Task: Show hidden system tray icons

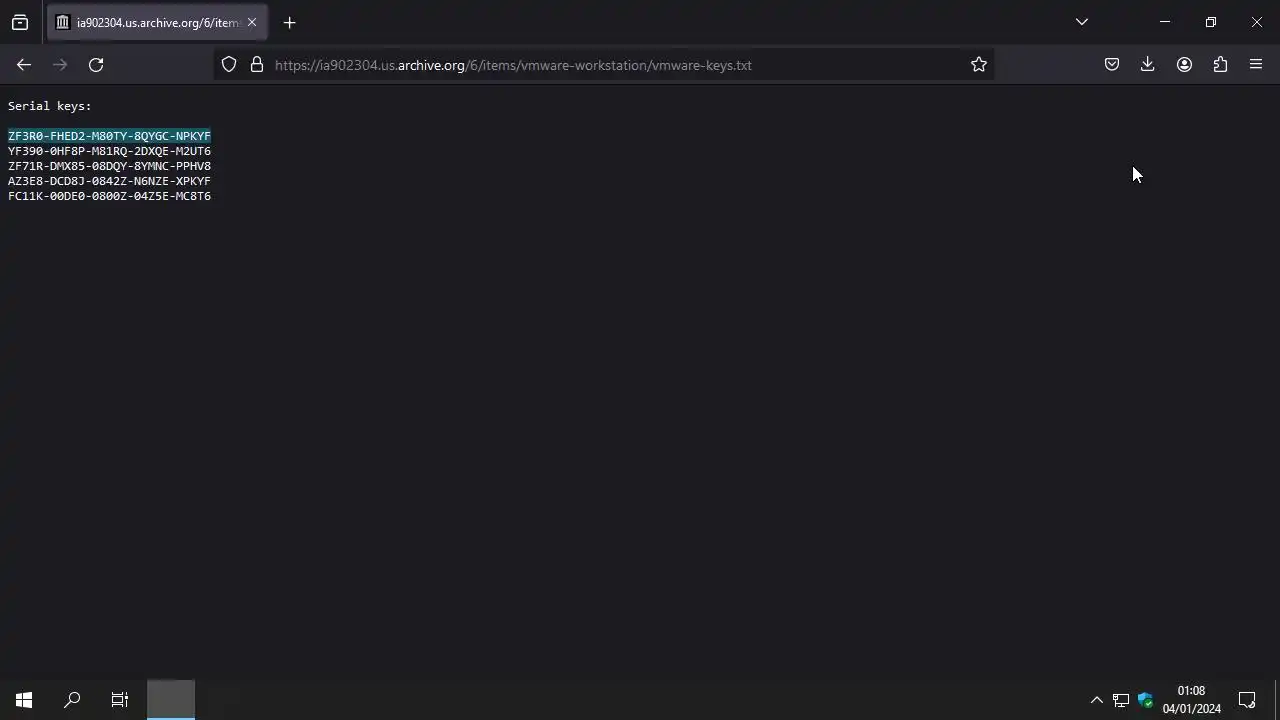Action: (x=1096, y=700)
